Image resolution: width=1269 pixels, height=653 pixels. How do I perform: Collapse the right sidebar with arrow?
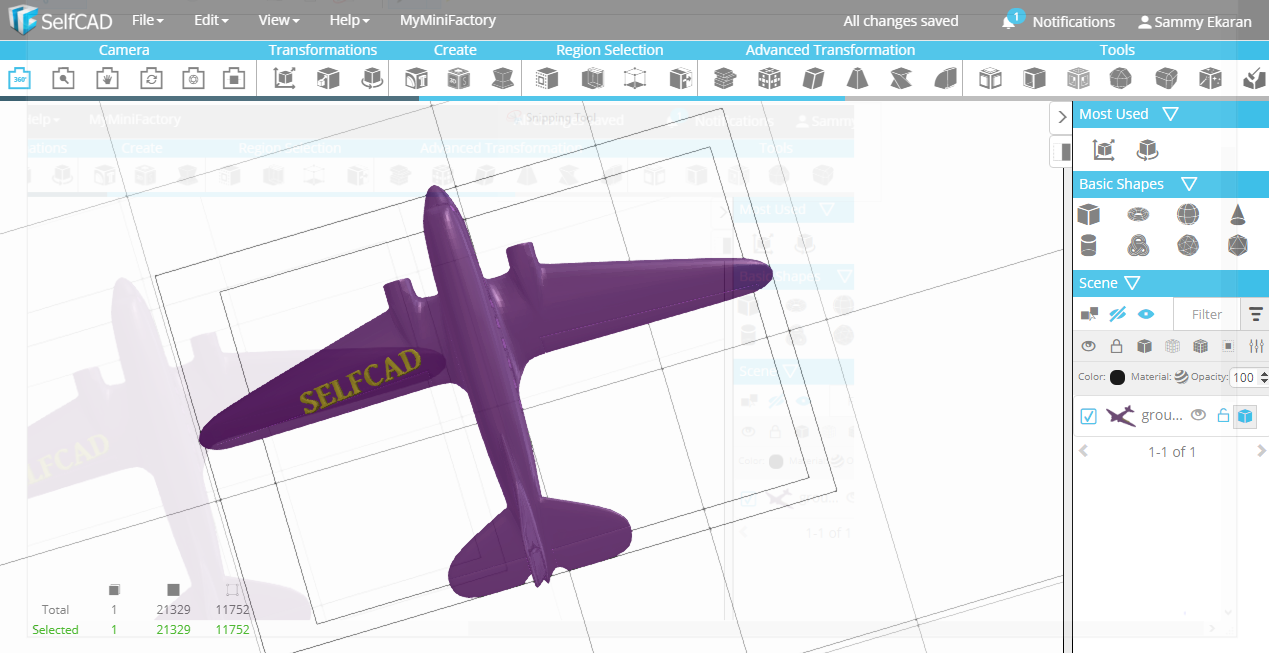1061,117
